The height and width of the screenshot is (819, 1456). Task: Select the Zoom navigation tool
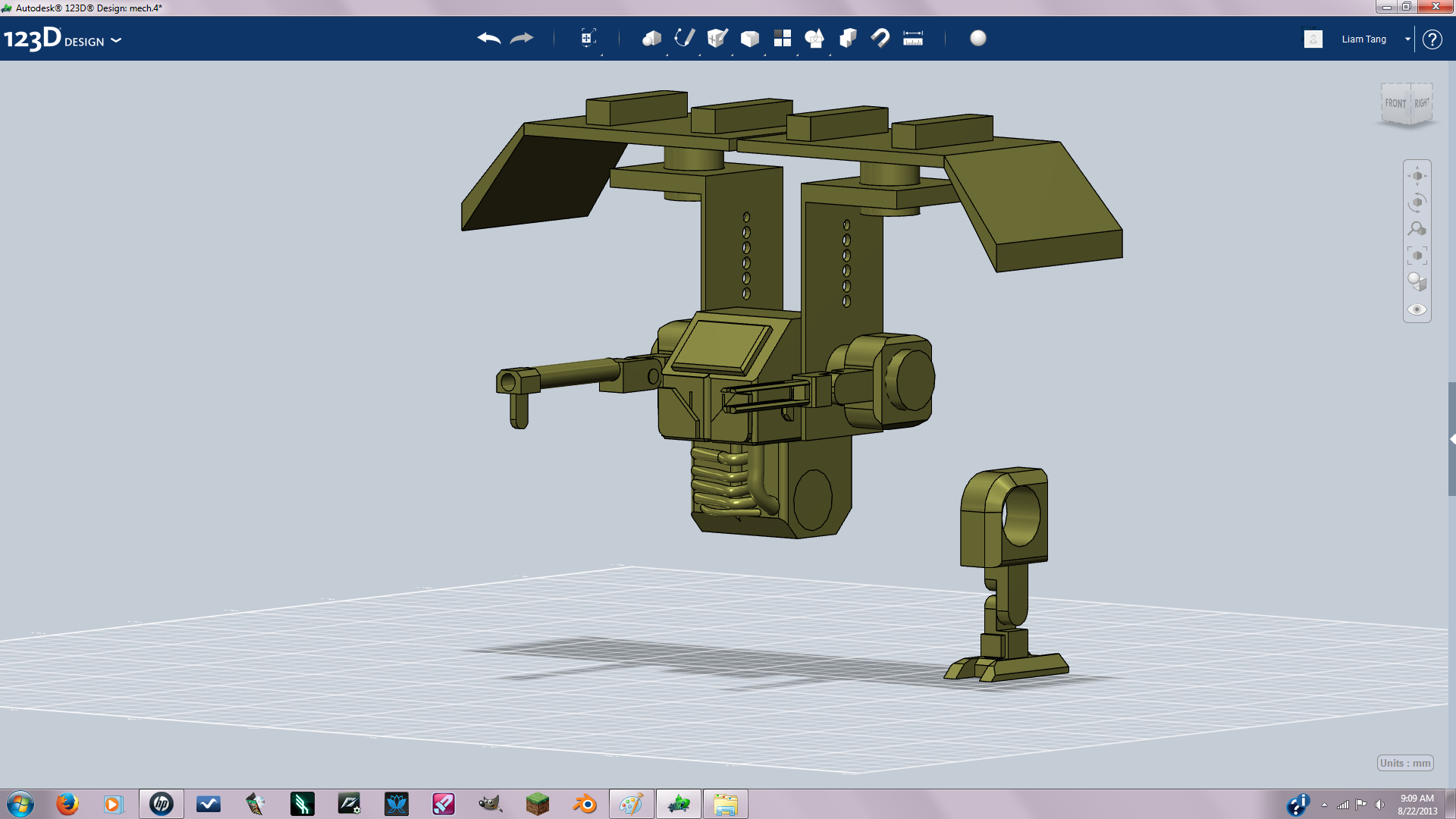(x=1417, y=228)
